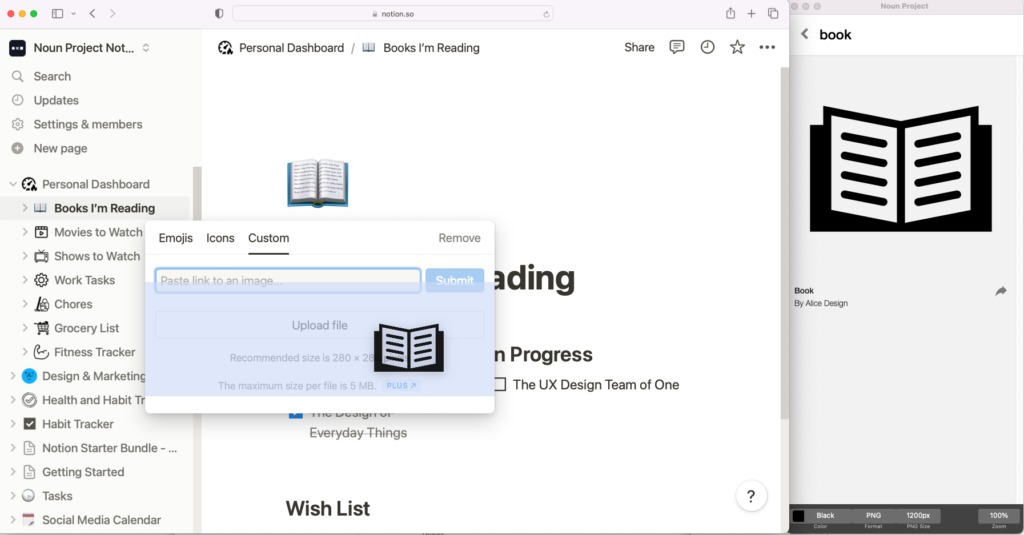Open the Tasks page in the sidebar
Viewport: 1024px width, 535px height.
click(x=57, y=496)
